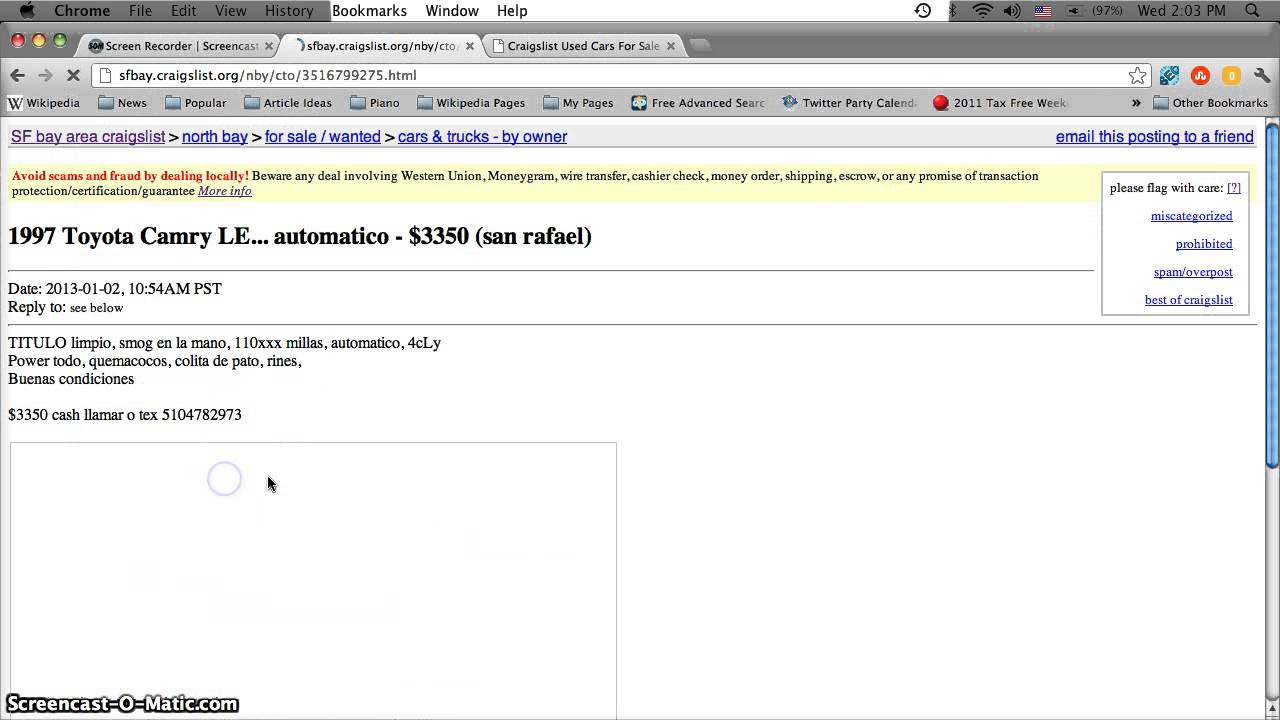Click the address bar URL field
This screenshot has width=1280, height=720.
click(620, 75)
